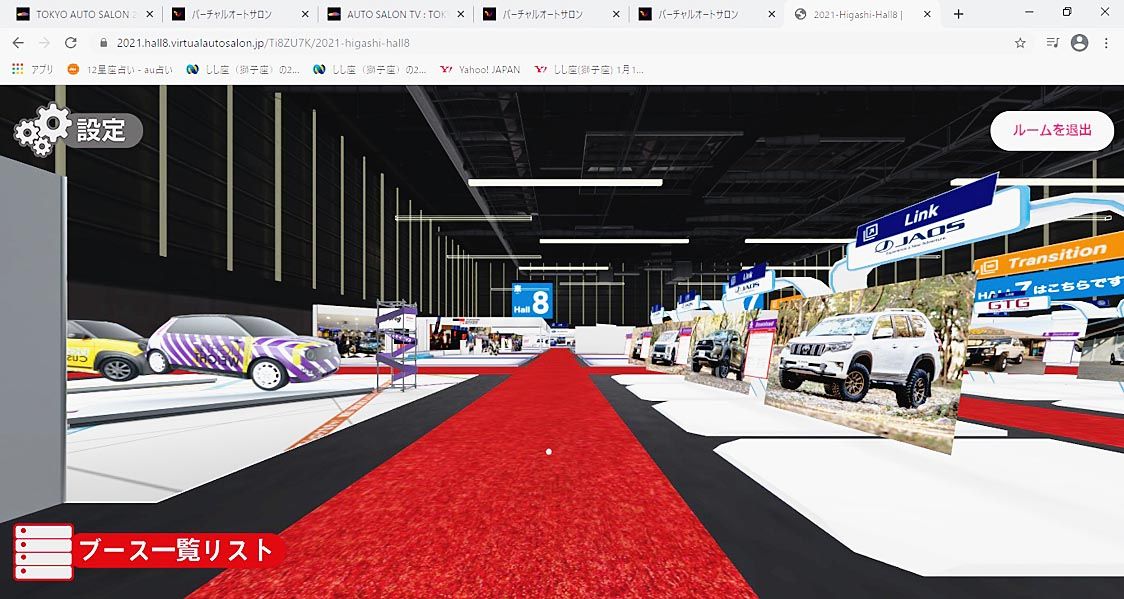Reload the page with the refresh icon
This screenshot has width=1124, height=599.
click(x=70, y=43)
